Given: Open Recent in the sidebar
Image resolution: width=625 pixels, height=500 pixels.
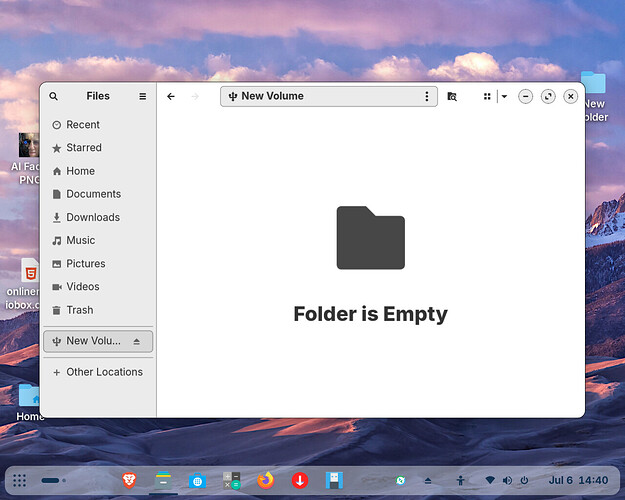Looking at the screenshot, I should pyautogui.click(x=98, y=125).
